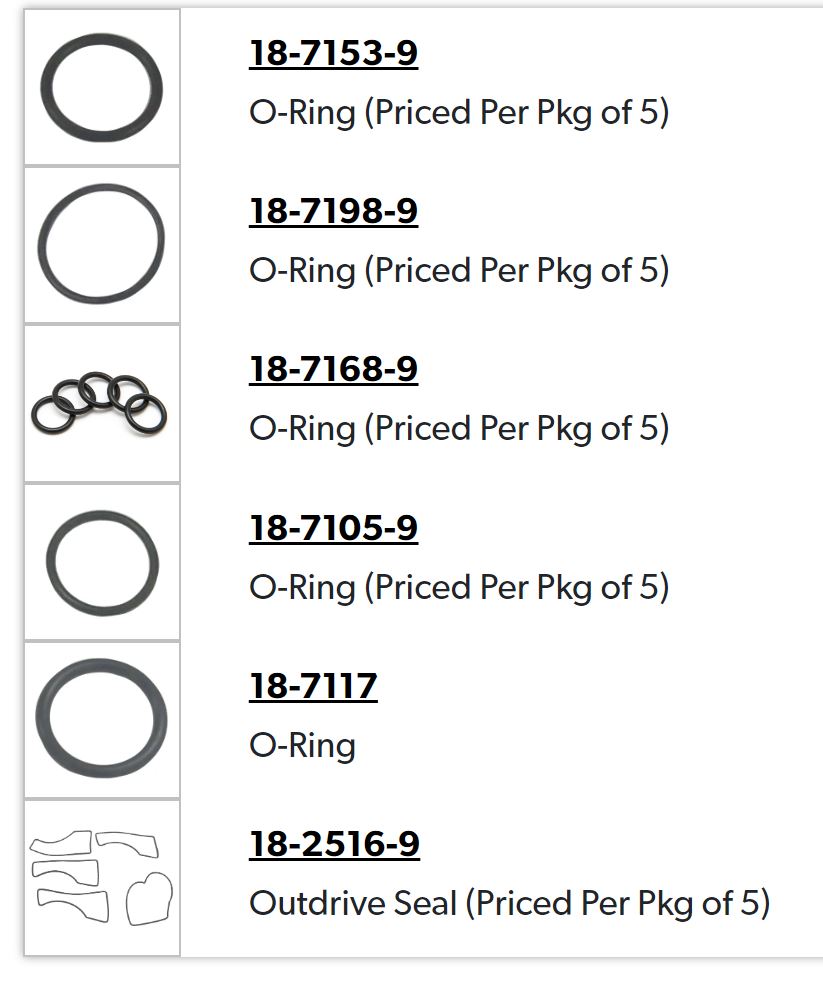
Task: Click Outdrive Seal Priced Per Pkg text
Action: [510, 903]
